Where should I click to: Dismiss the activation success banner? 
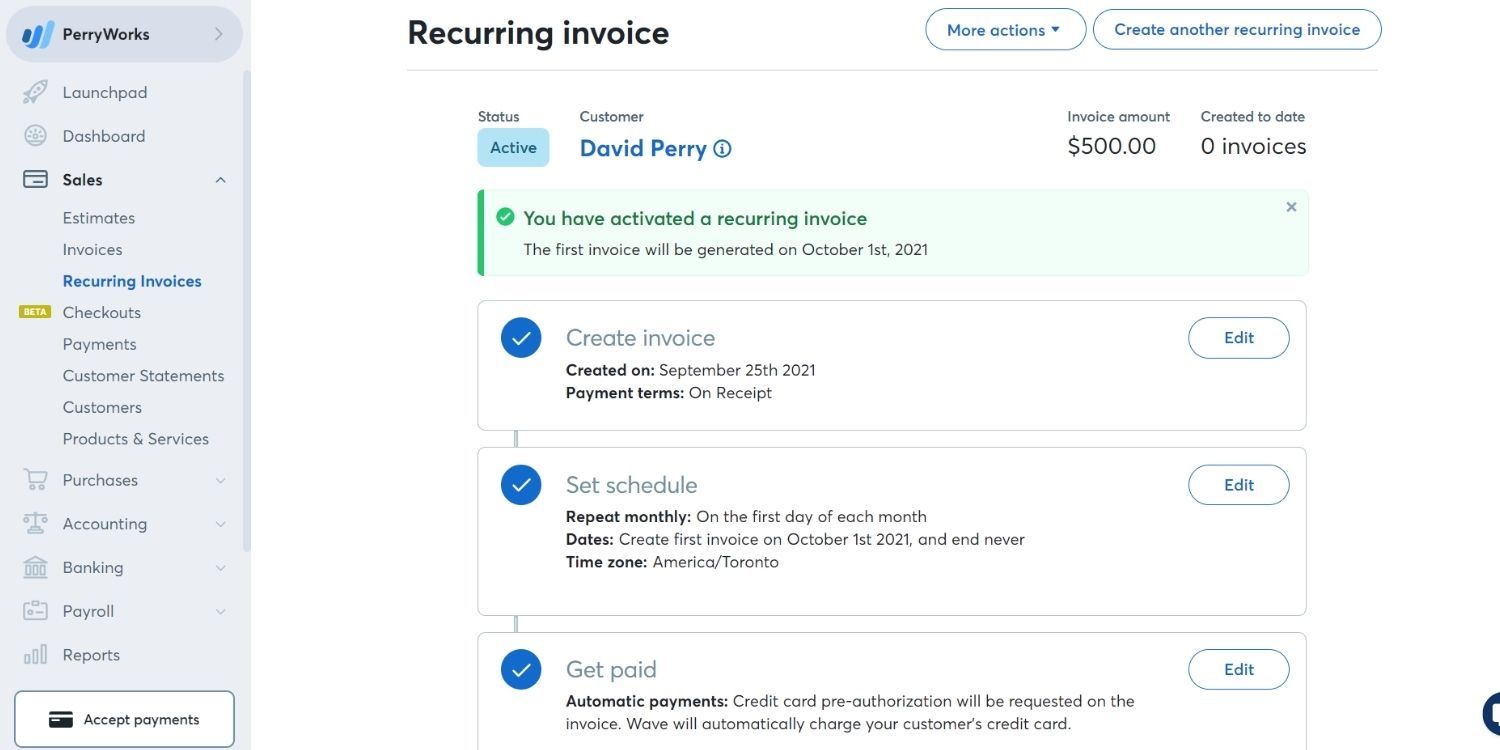coord(1290,207)
